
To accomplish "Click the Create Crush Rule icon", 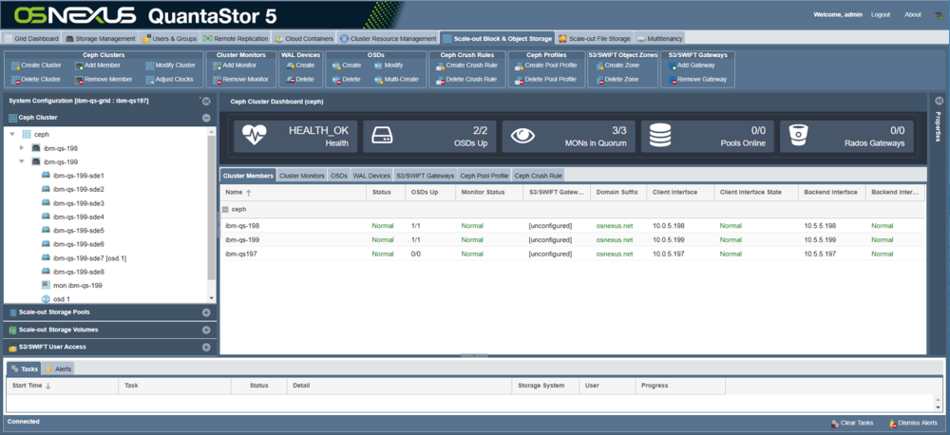I will pyautogui.click(x=440, y=65).
